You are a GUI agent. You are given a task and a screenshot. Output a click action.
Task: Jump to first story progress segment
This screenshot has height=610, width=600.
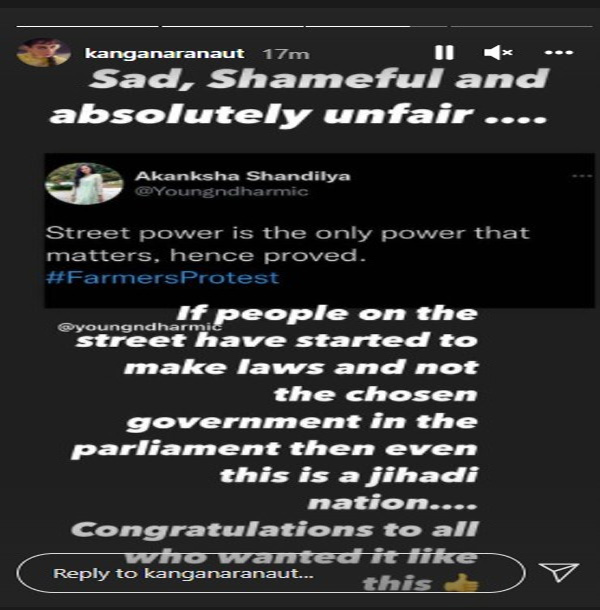pyautogui.click(x=88, y=26)
